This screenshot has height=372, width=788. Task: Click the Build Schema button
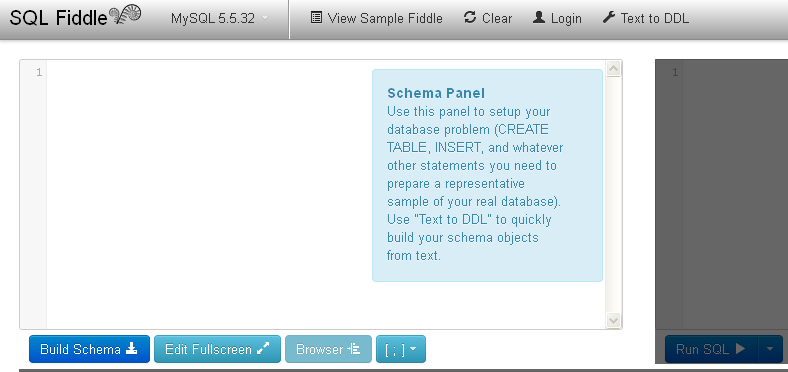click(x=89, y=349)
